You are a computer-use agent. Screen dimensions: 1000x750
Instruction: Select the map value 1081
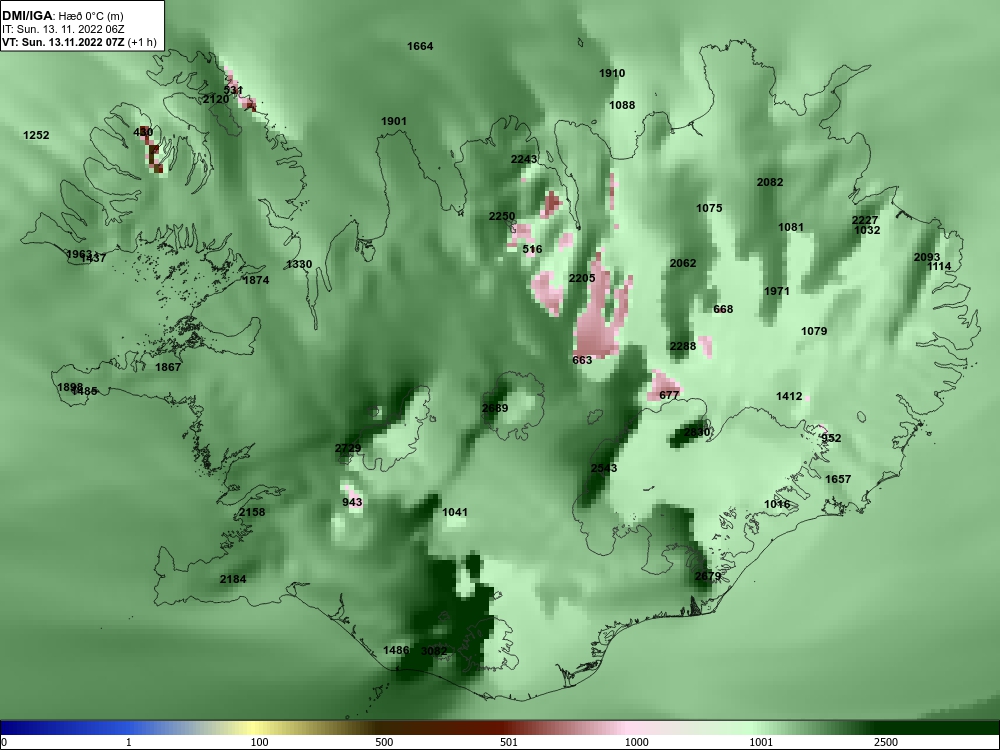pos(791,227)
